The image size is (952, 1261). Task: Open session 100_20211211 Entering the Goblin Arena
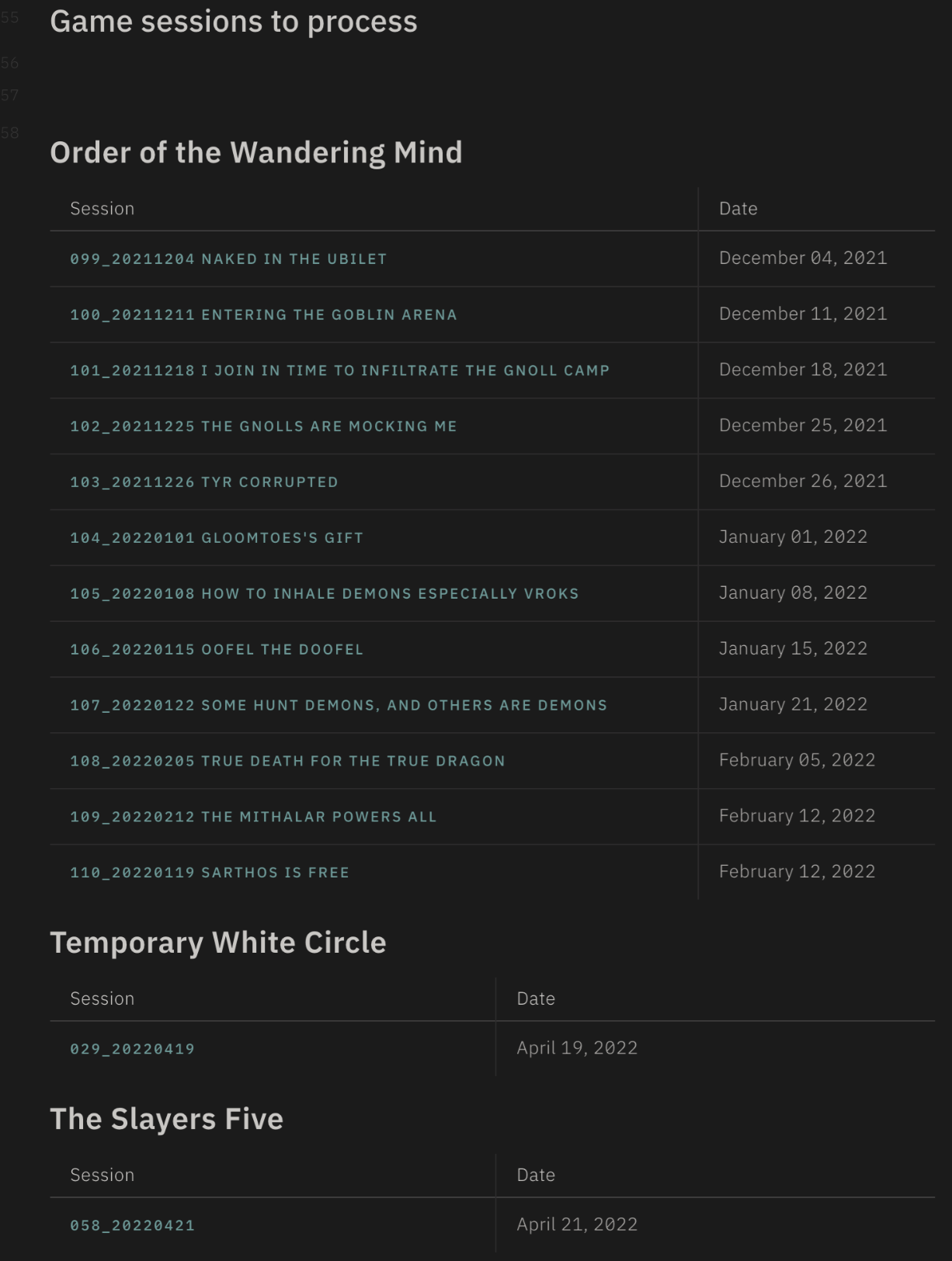[x=263, y=315]
